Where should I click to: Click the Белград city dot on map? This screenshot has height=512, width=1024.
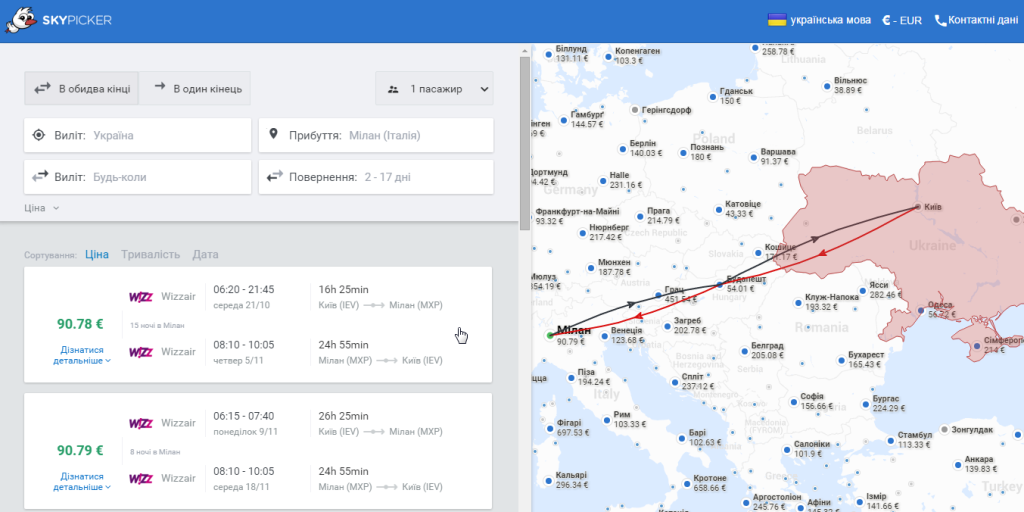coord(744,351)
